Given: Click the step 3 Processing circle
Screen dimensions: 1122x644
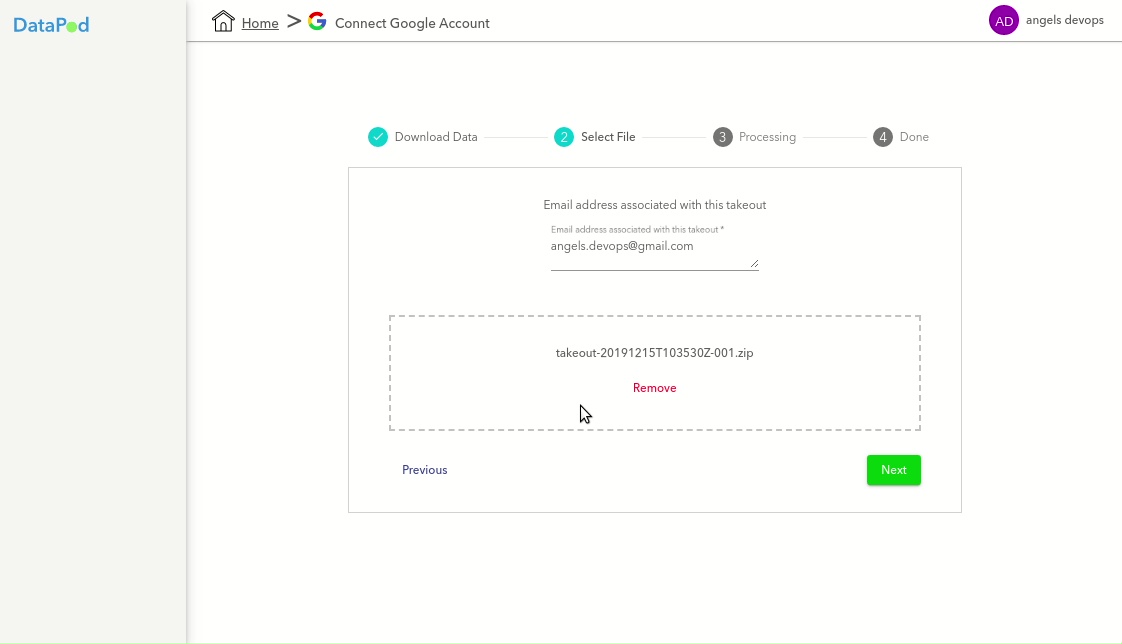Looking at the screenshot, I should 722,137.
